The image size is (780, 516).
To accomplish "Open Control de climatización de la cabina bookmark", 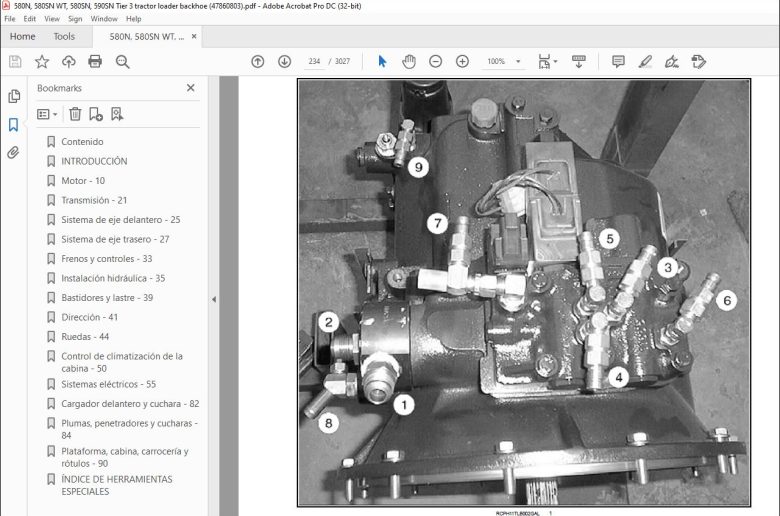I will 122,362.
